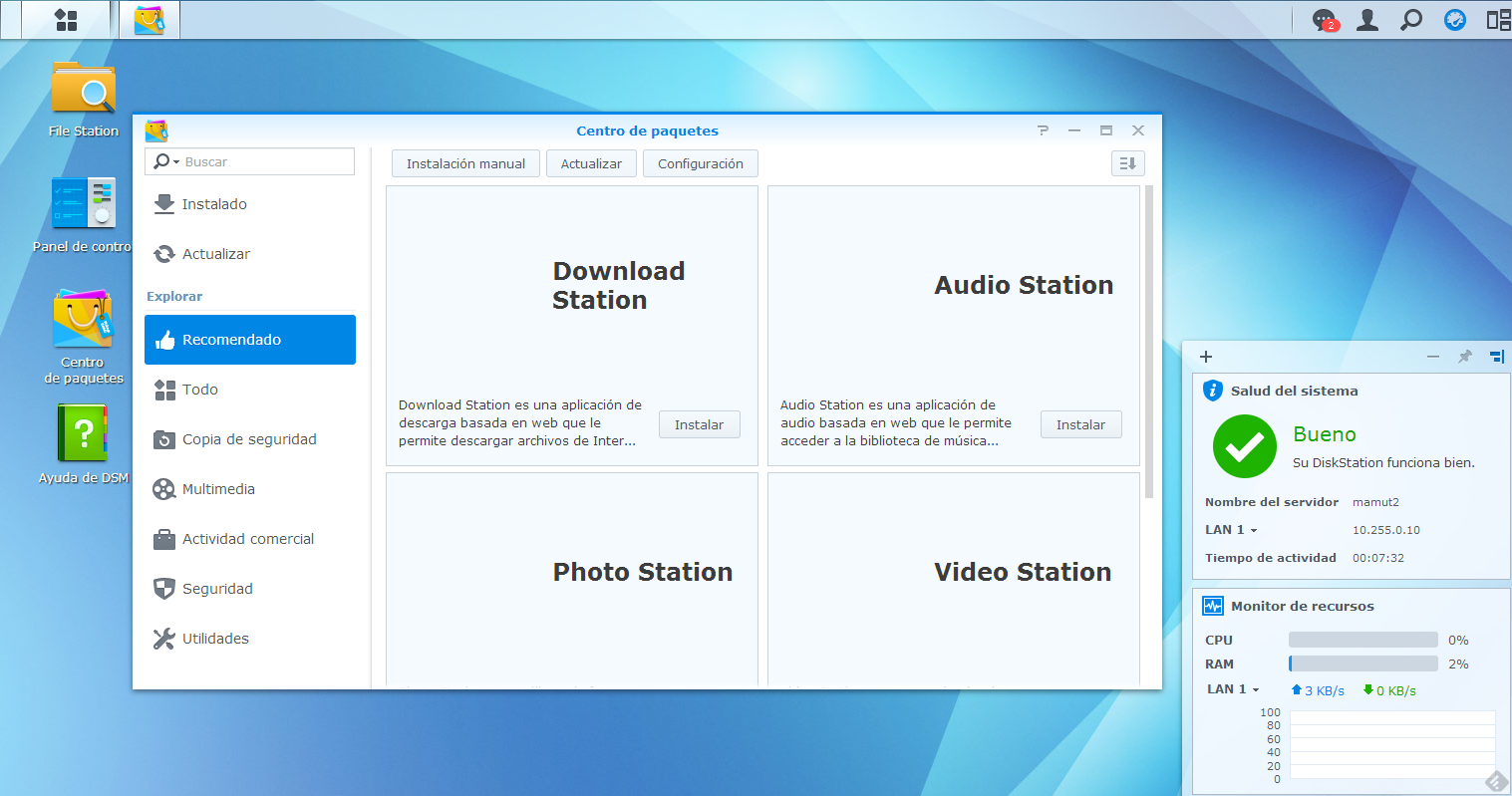Open the Video Station package card
The height and width of the screenshot is (796, 1512).
[954, 579]
